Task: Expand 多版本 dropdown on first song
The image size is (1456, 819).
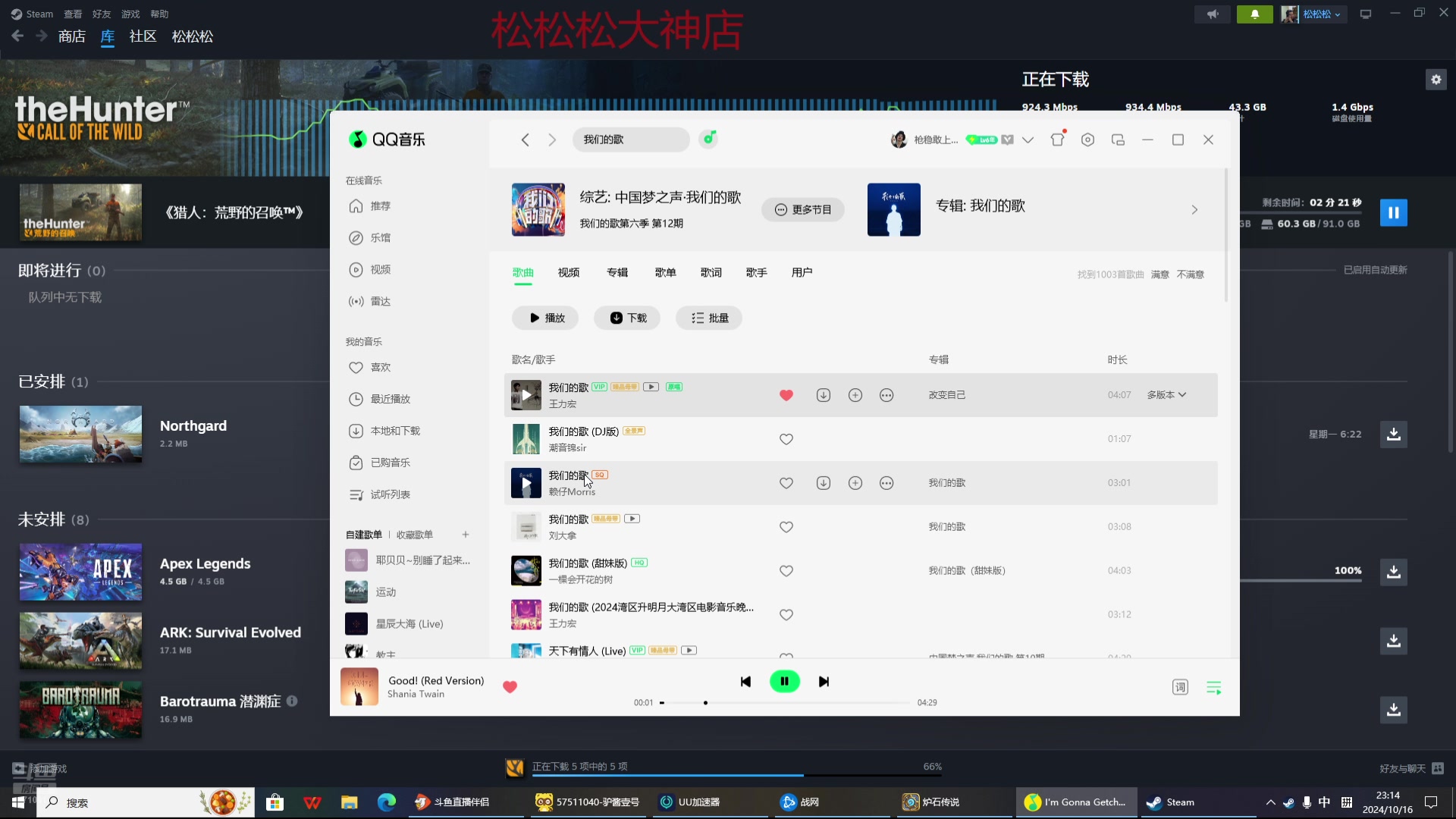Action: [1166, 395]
